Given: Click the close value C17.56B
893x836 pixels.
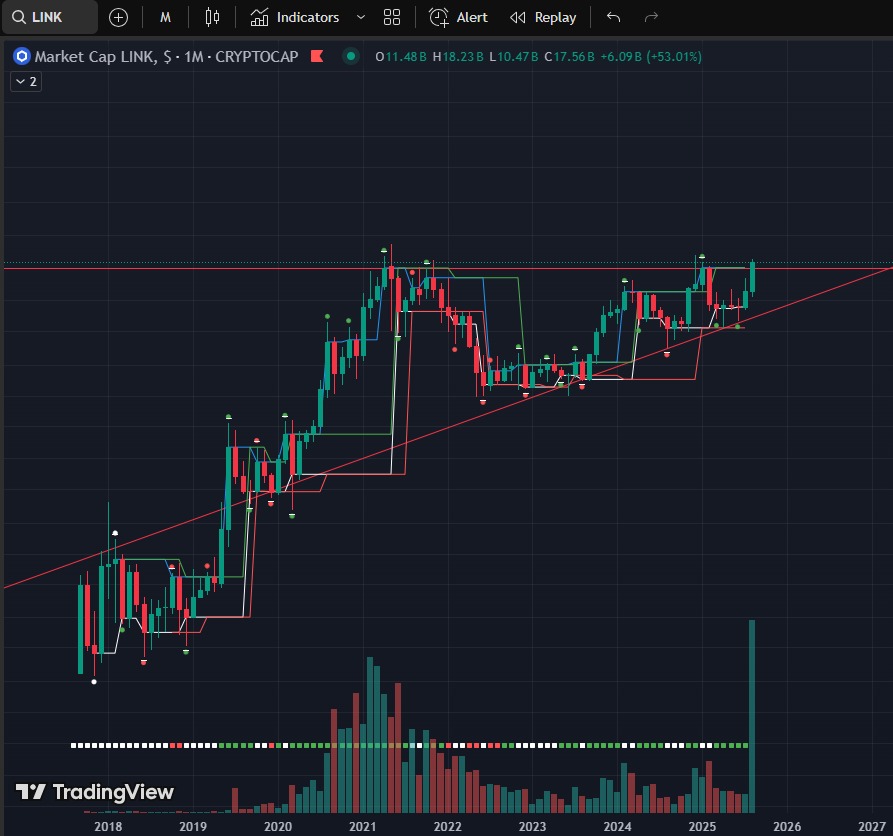Looking at the screenshot, I should 569,56.
